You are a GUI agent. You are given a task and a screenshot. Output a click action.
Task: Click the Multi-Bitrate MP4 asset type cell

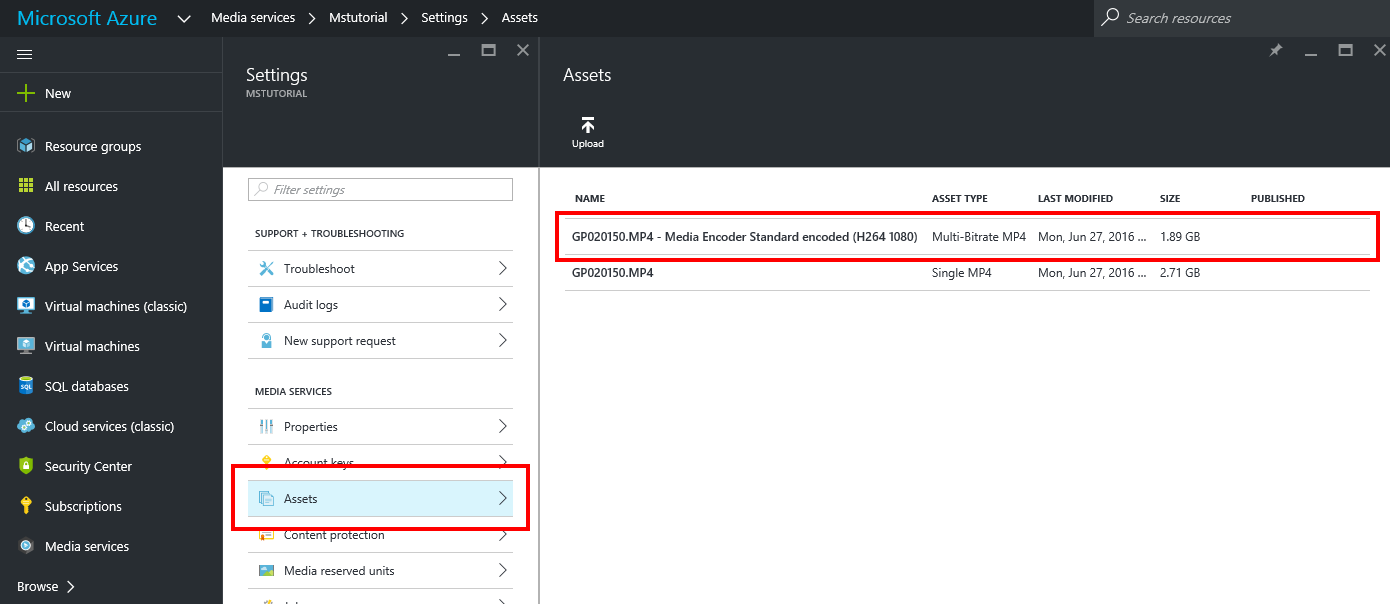[x=979, y=236]
